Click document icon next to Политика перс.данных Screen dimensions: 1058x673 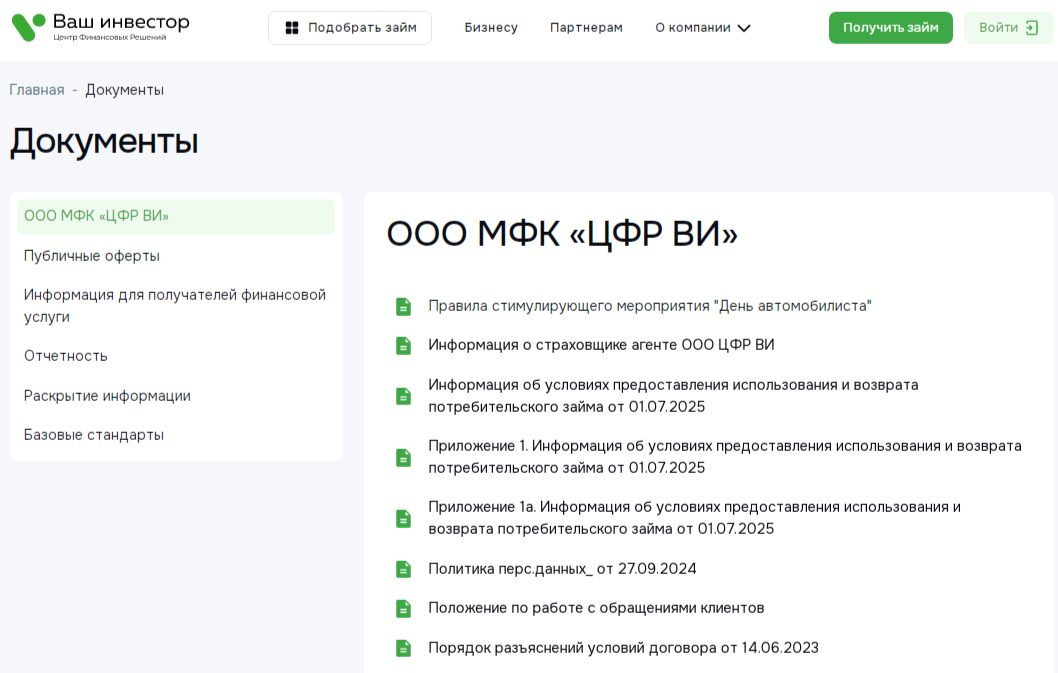point(403,567)
